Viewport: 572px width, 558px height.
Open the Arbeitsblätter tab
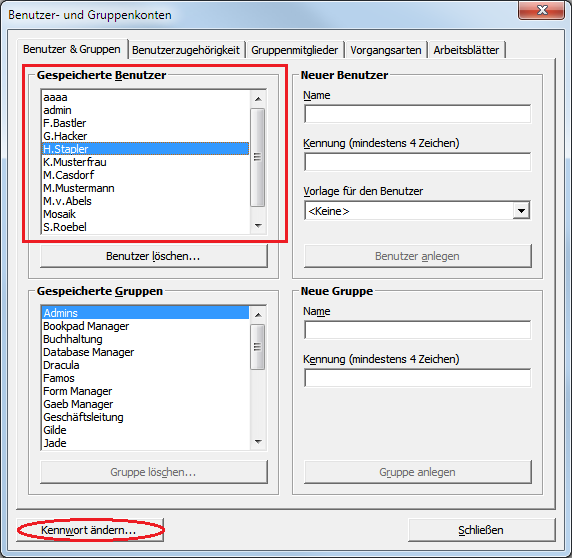click(x=466, y=50)
